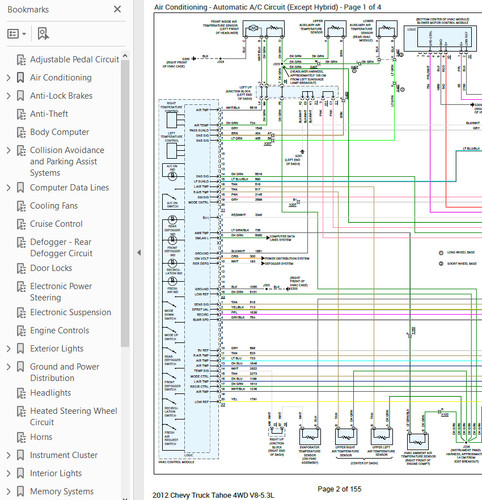Open the bookmarks options list menu
This screenshot has height=500, width=482.
[16, 34]
